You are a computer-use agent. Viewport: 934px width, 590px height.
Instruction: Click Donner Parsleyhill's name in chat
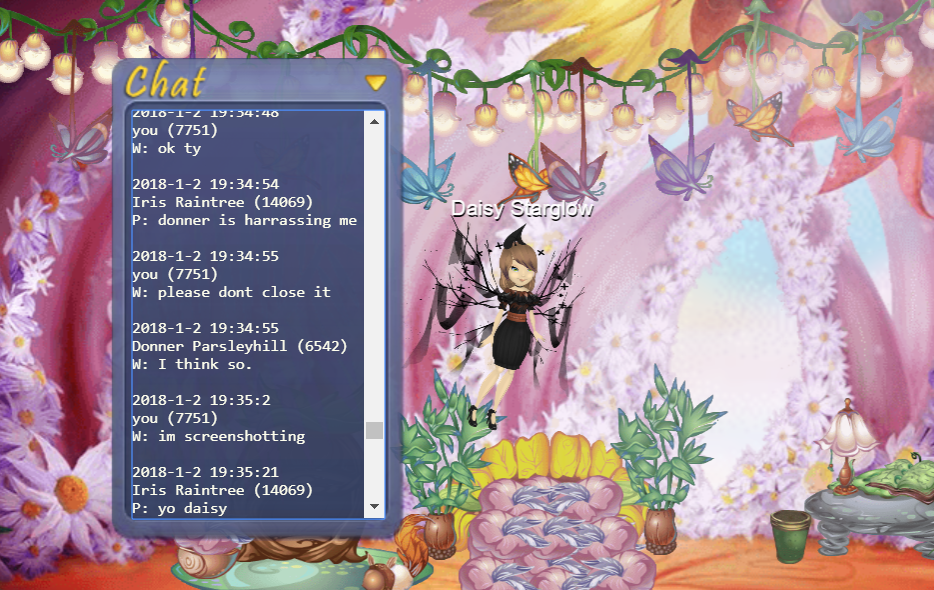(x=240, y=345)
